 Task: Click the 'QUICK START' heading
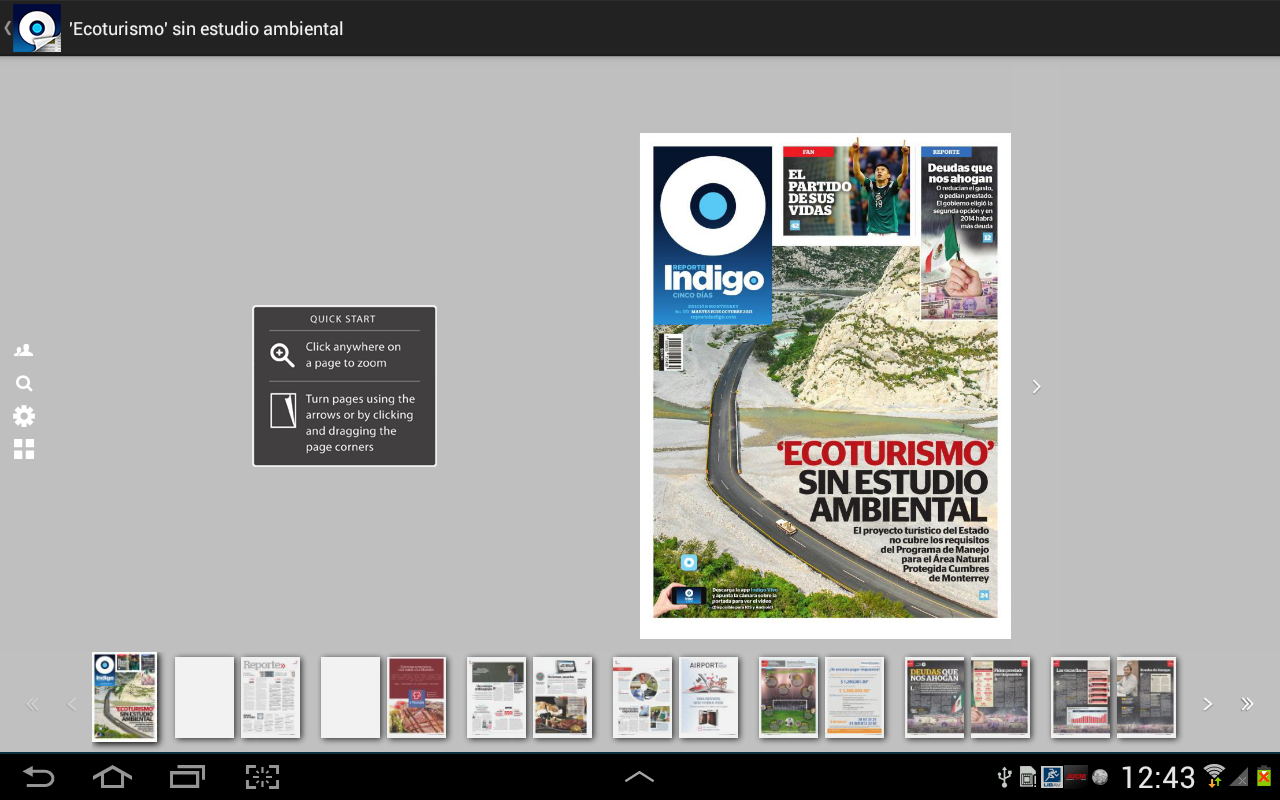[x=343, y=319]
